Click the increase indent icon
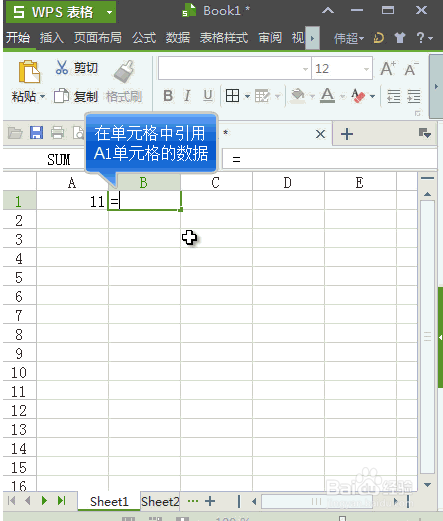This screenshot has width=443, height=521. pyautogui.click(x=414, y=96)
